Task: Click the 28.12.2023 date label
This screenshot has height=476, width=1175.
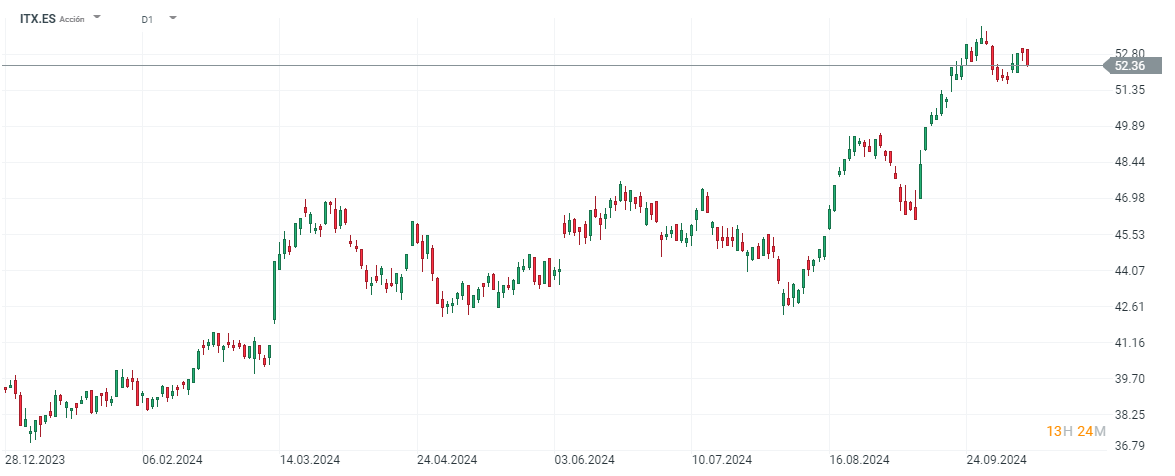Action: [x=36, y=460]
